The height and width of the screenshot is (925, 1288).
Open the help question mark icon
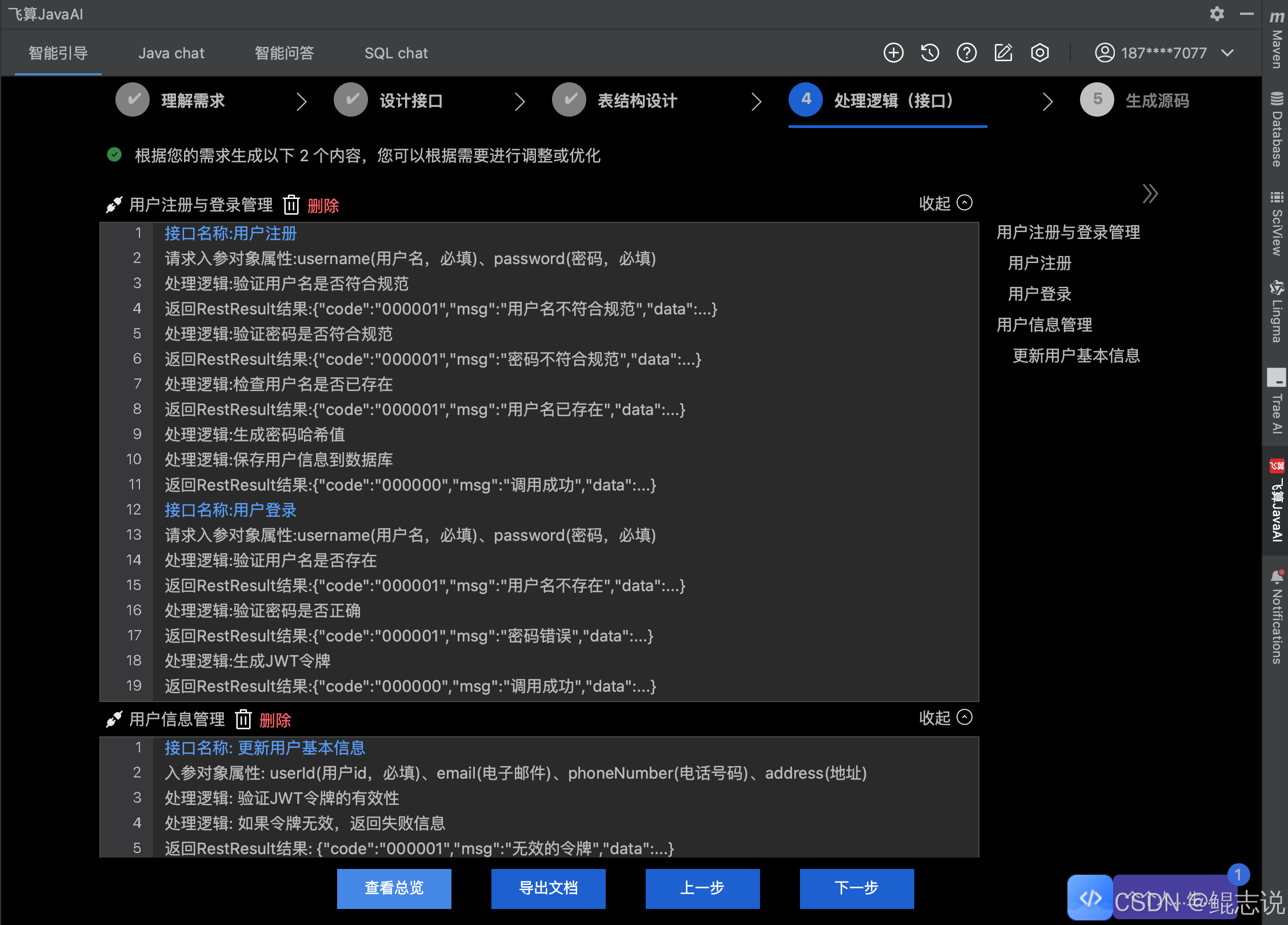pos(966,53)
